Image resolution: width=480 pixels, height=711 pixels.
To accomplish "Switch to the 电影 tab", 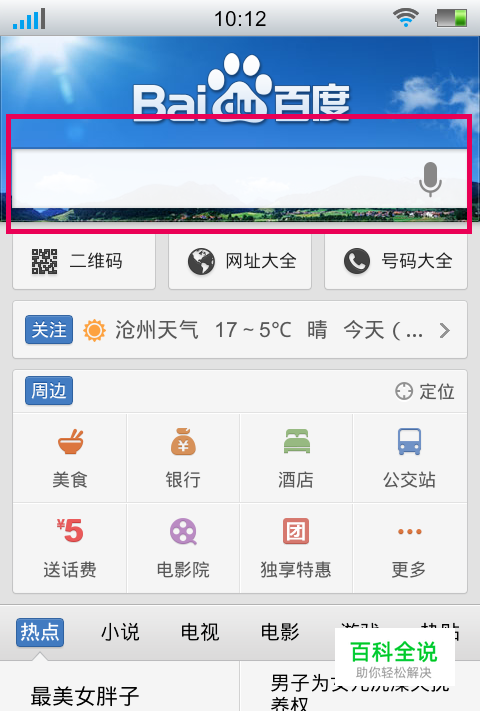I will (280, 632).
